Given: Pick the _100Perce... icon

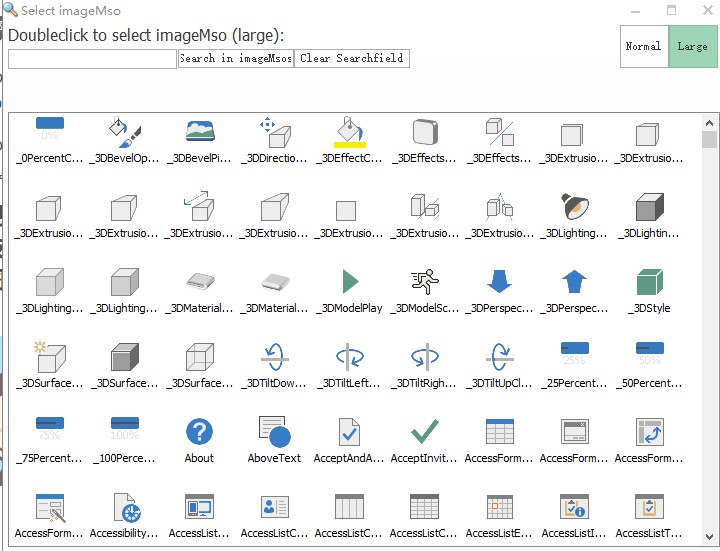Looking at the screenshot, I should tap(125, 429).
